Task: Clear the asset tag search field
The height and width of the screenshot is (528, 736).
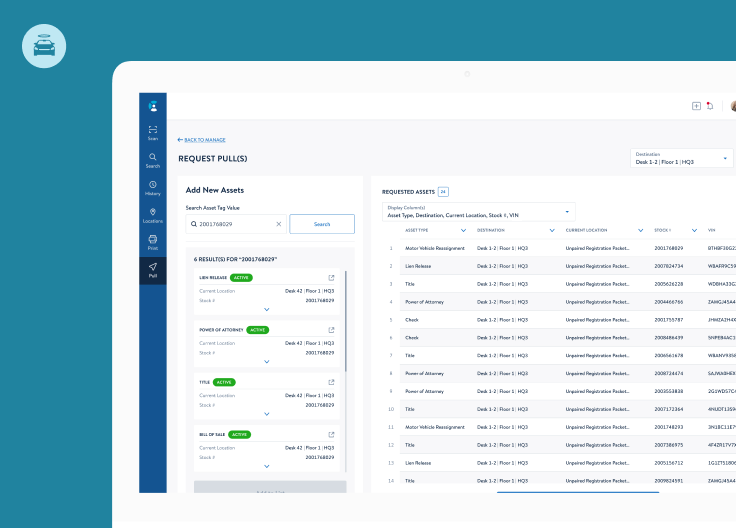Action: tap(279, 224)
